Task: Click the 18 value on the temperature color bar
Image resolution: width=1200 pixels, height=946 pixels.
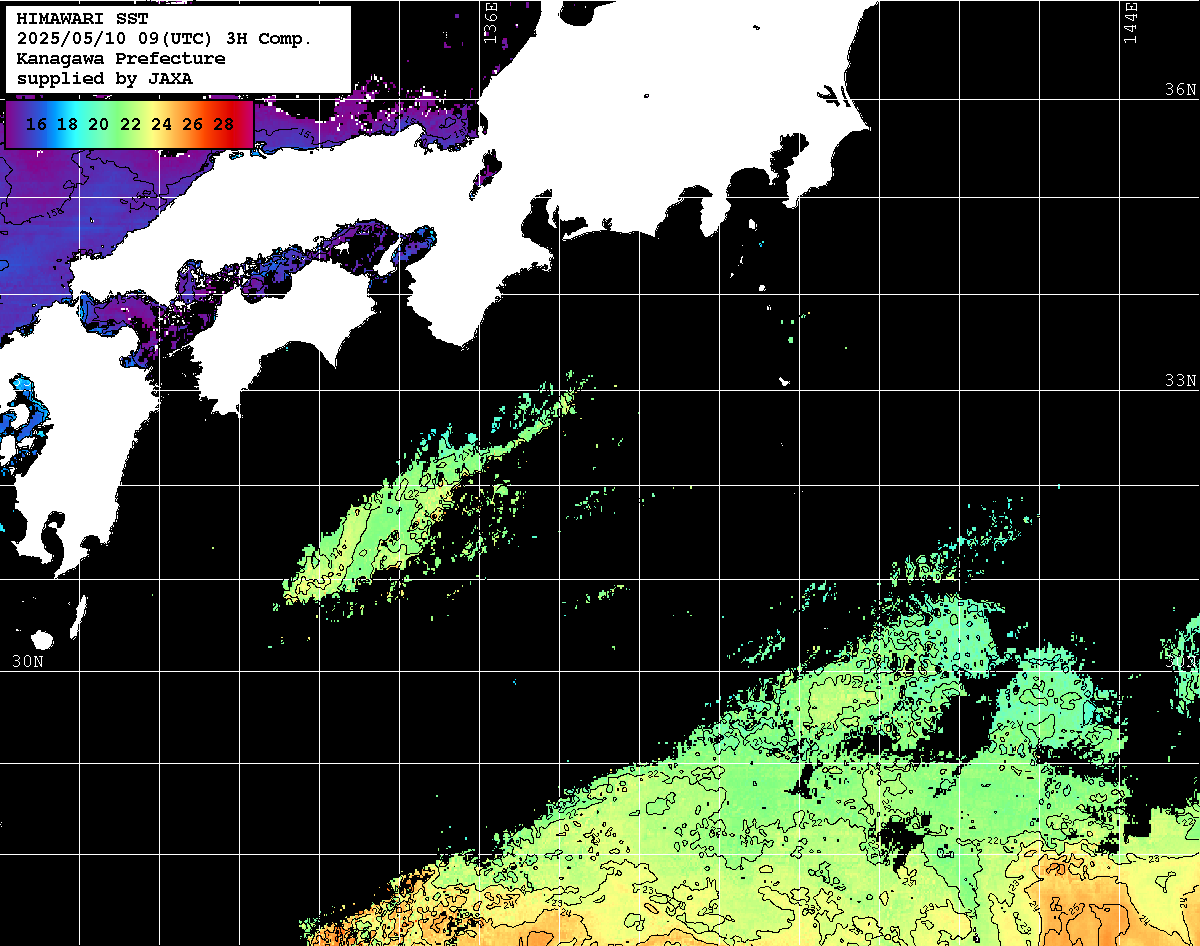Action: [67, 125]
